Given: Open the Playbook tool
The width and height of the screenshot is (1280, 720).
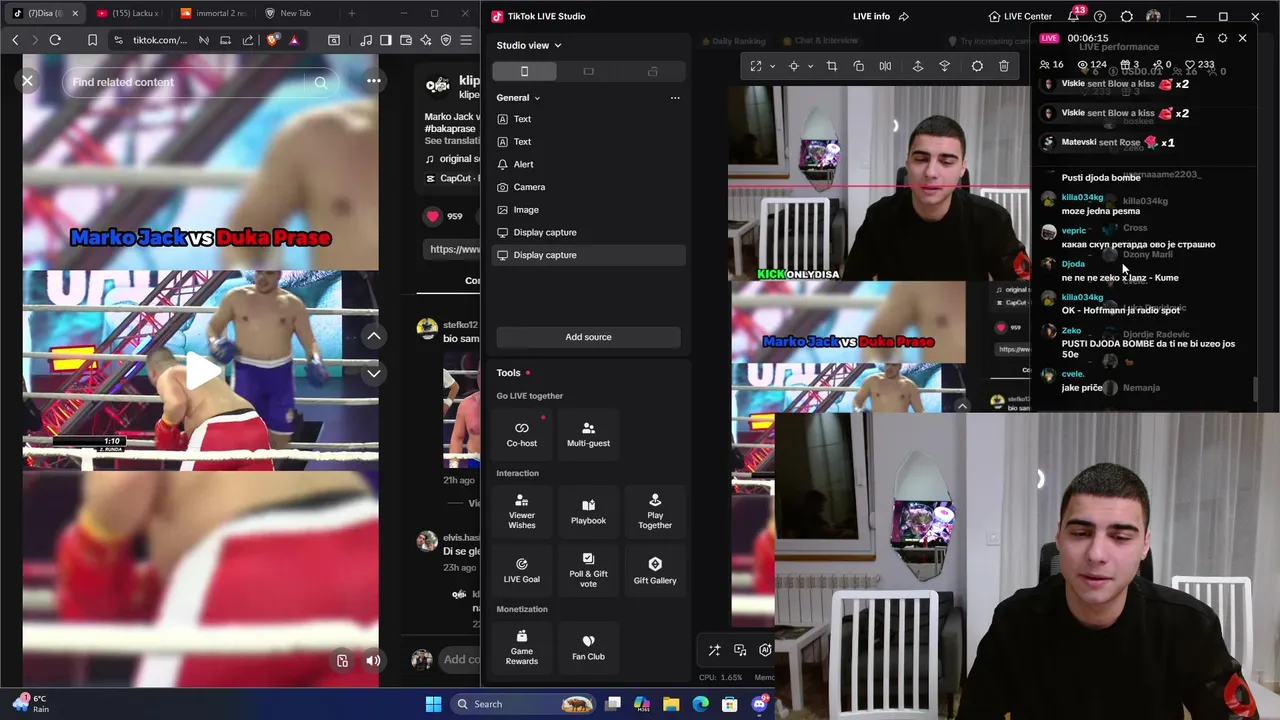Looking at the screenshot, I should pos(588,511).
